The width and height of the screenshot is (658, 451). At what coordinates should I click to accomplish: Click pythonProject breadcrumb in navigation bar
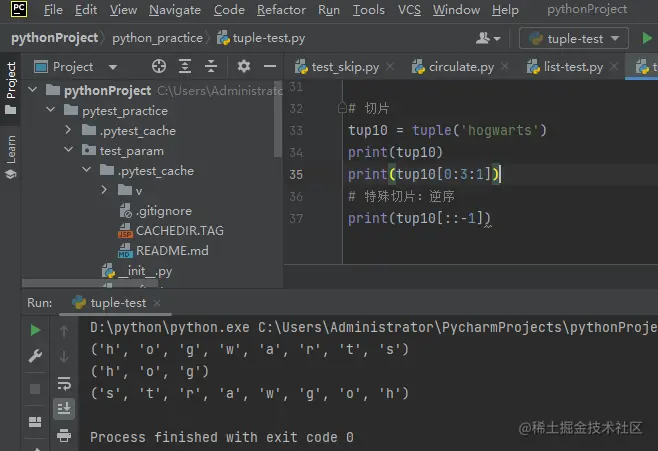[55, 38]
